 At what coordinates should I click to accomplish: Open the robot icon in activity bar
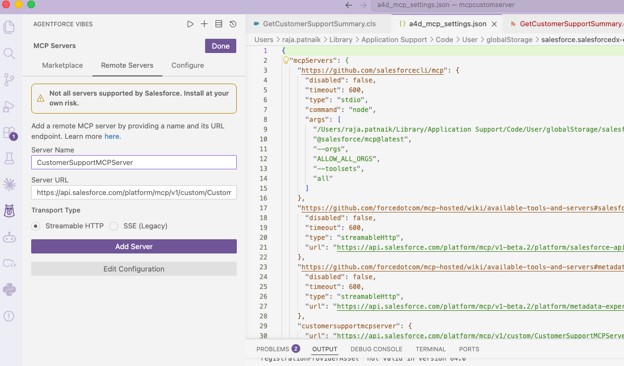(x=9, y=238)
